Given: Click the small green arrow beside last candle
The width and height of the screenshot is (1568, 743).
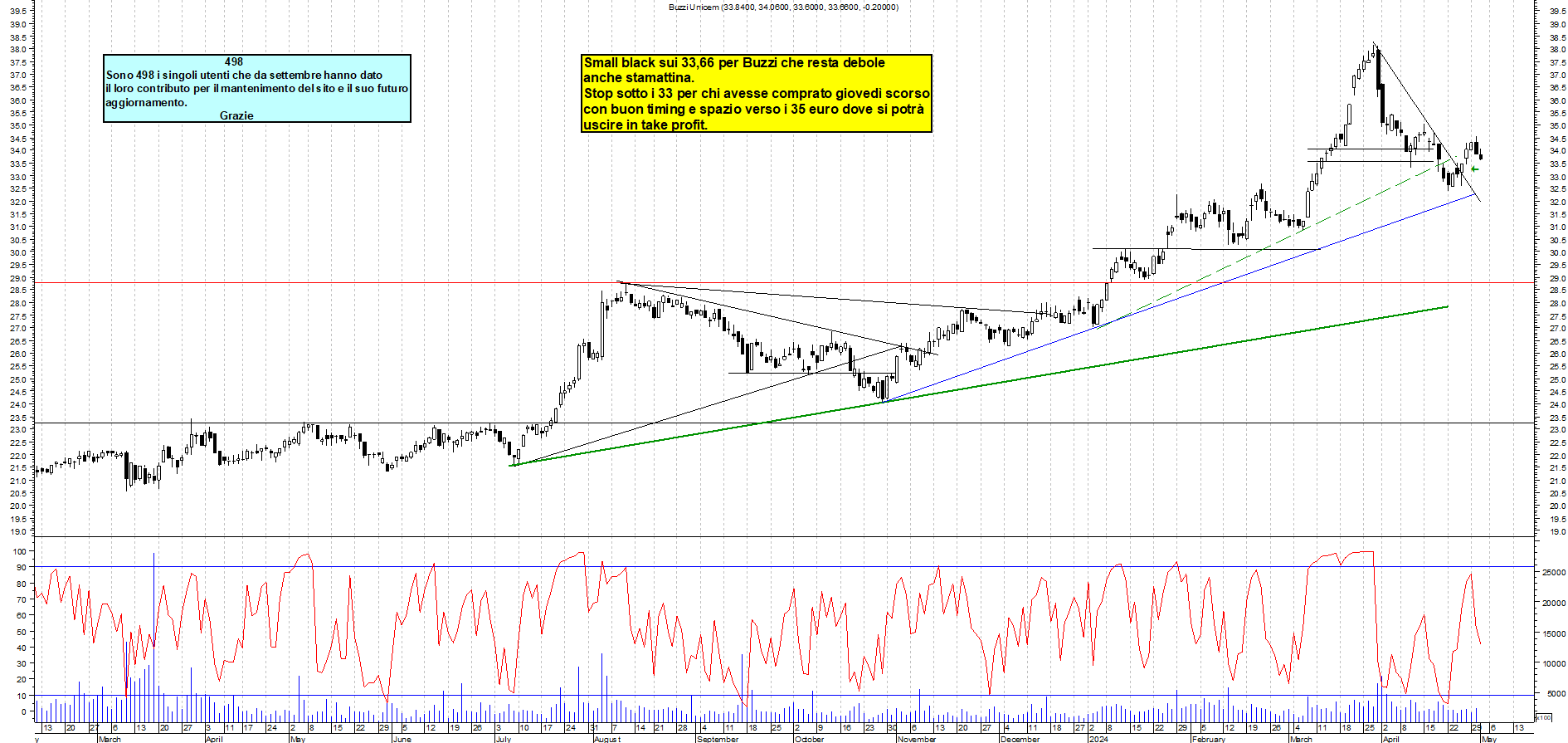Looking at the screenshot, I should click(x=1474, y=169).
